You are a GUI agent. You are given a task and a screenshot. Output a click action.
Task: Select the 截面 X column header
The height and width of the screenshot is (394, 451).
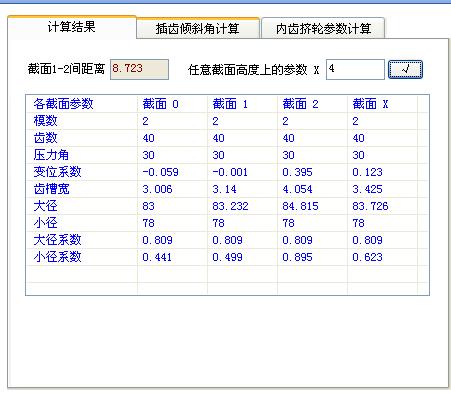coord(370,104)
